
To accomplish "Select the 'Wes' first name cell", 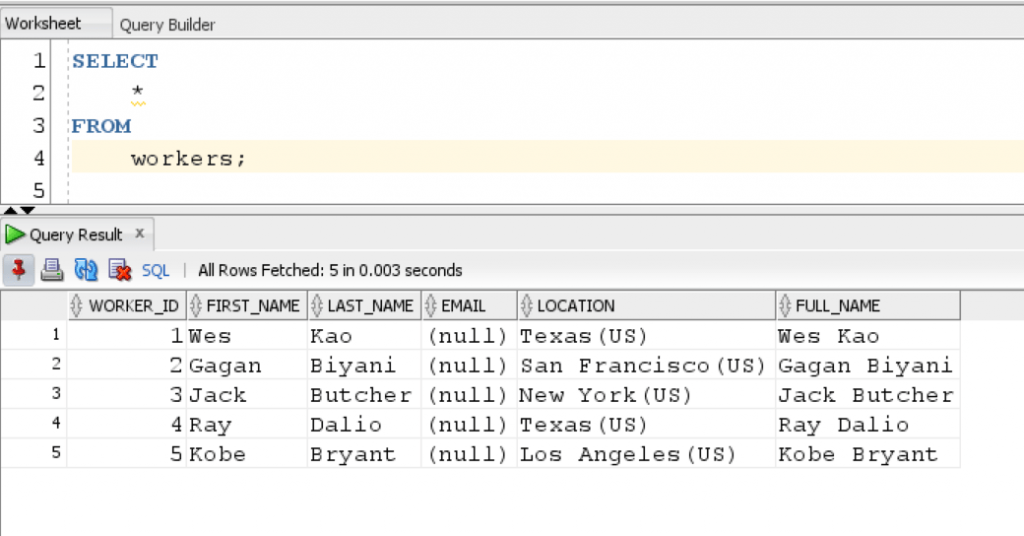I will click(x=247, y=336).
